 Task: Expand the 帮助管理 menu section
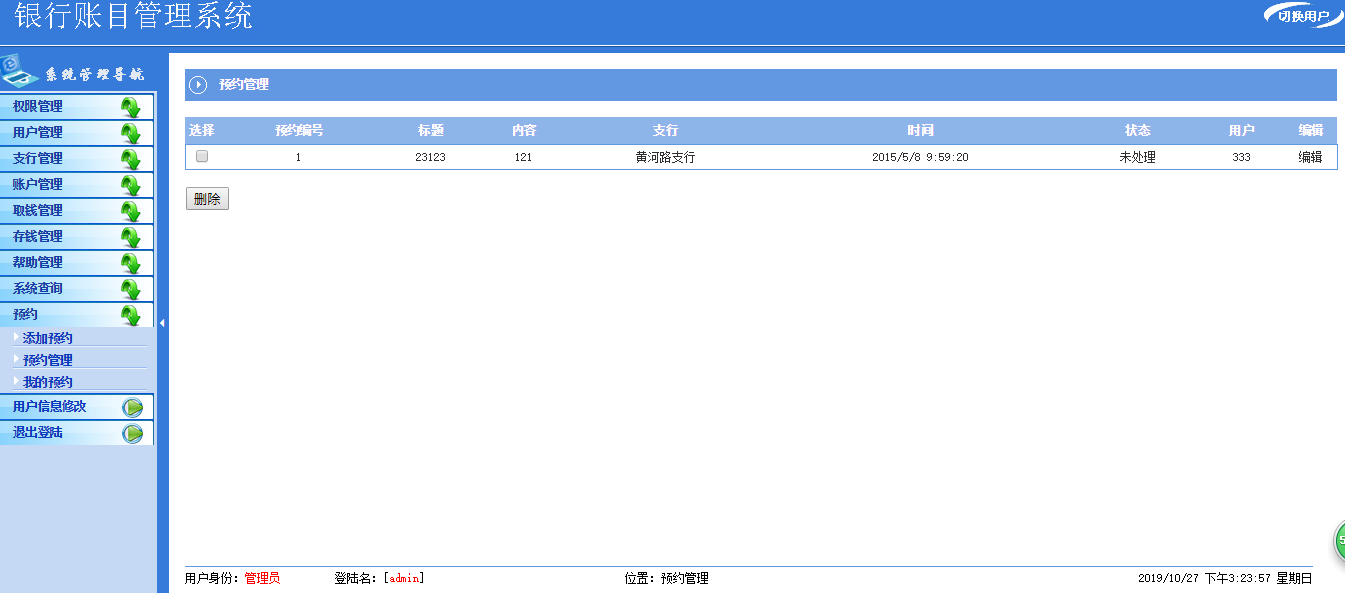point(77,262)
